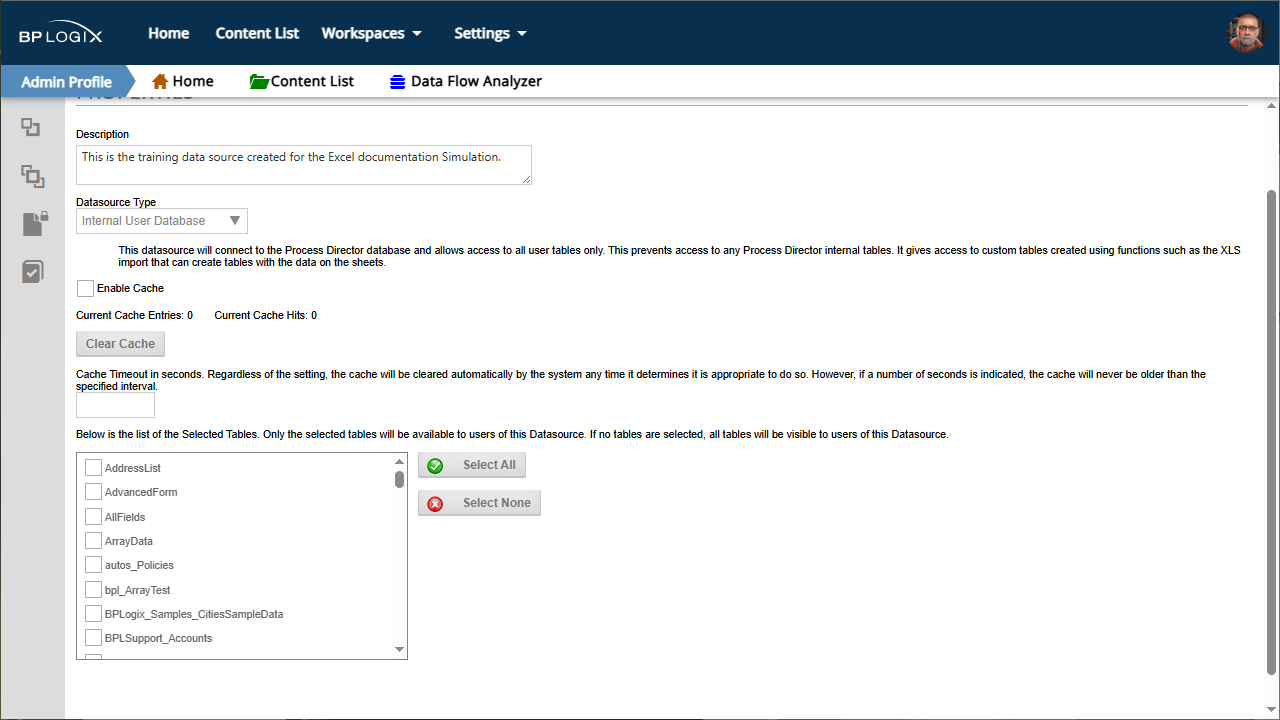1280x720 pixels.
Task: Check the AllFields table checkbox
Action: (x=93, y=516)
